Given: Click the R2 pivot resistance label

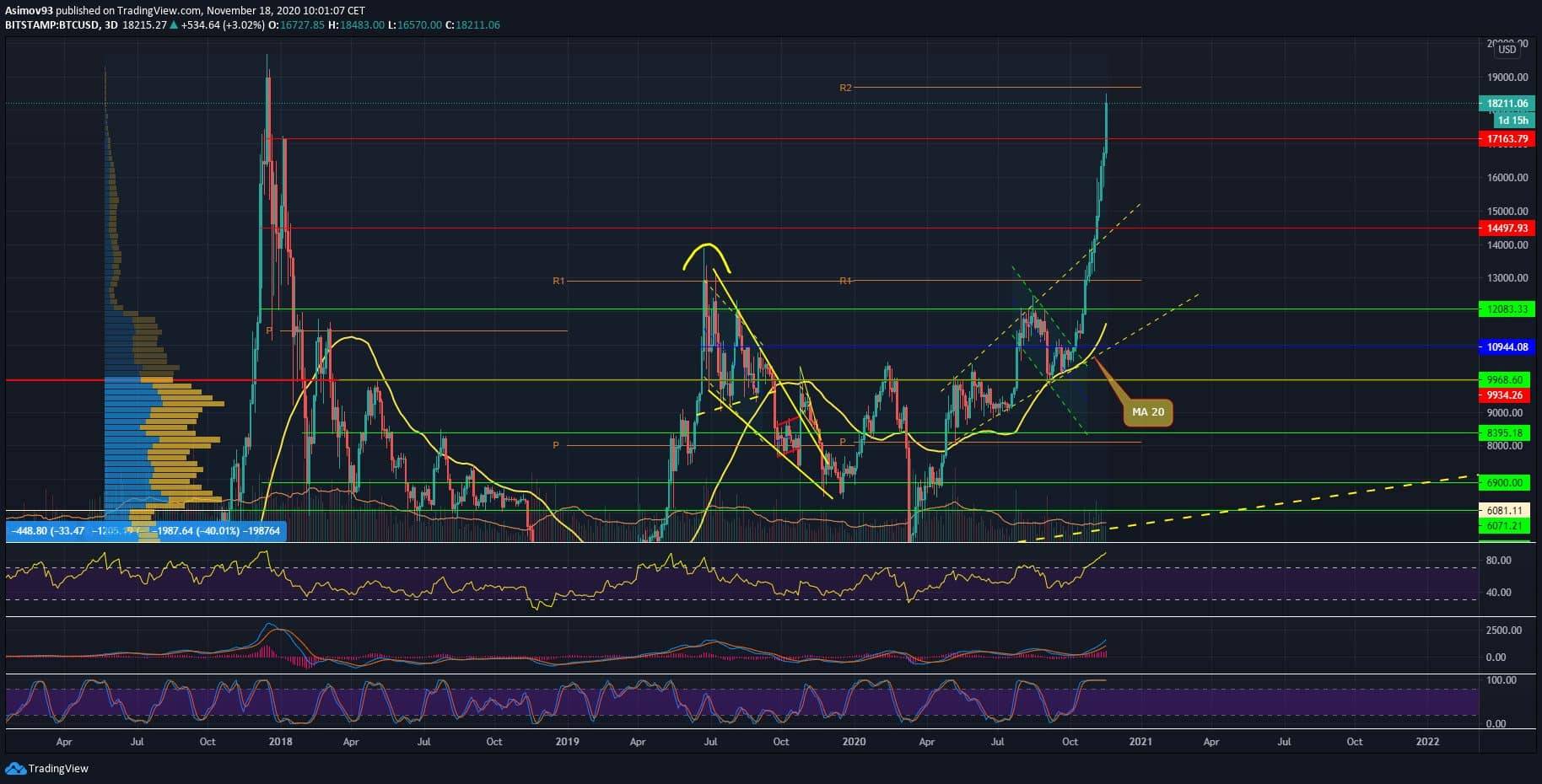Looking at the screenshot, I should point(845,88).
